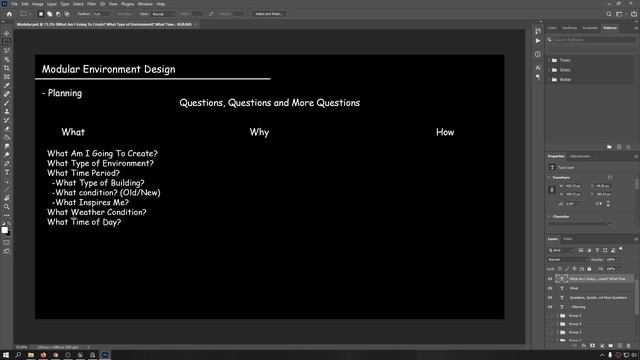The image size is (640, 360).
Task: Select the Eyedropper tool
Action: tap(7, 85)
